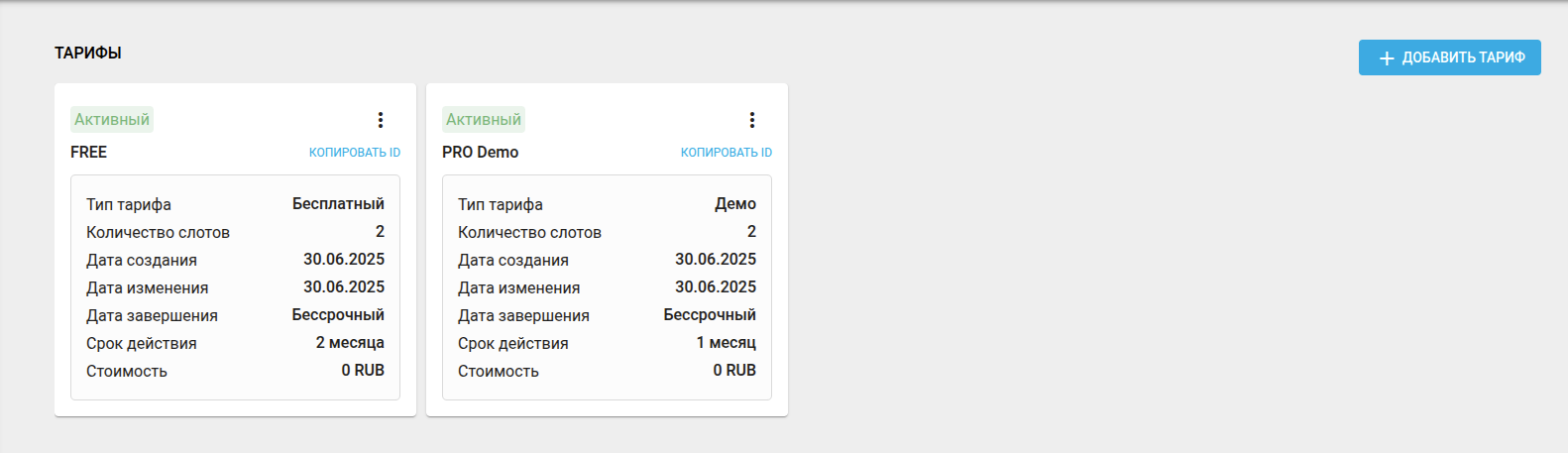Click the Активный badge on FREE card
This screenshot has height=453, width=1568.
click(x=112, y=120)
